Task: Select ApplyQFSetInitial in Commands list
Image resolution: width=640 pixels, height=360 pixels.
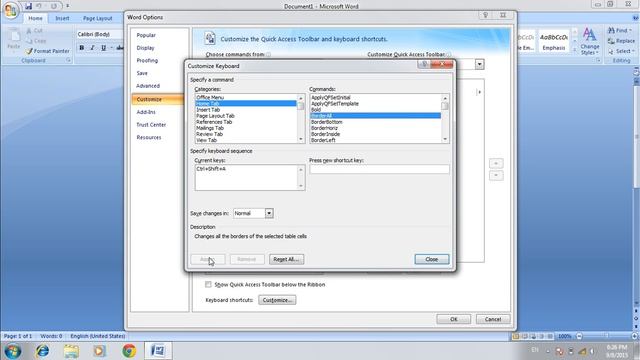Action: point(376,98)
